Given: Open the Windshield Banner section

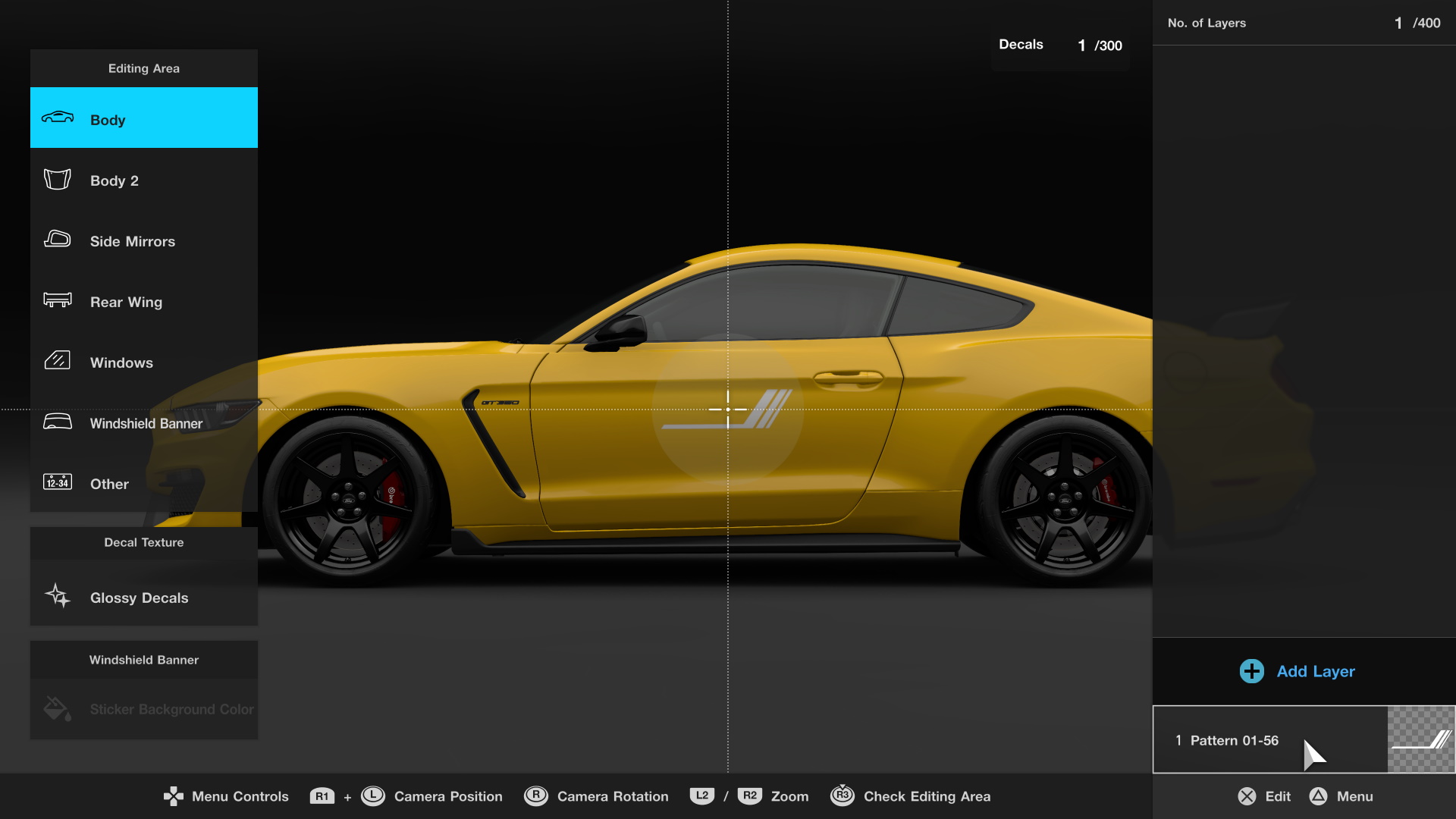Looking at the screenshot, I should pyautogui.click(x=143, y=659).
